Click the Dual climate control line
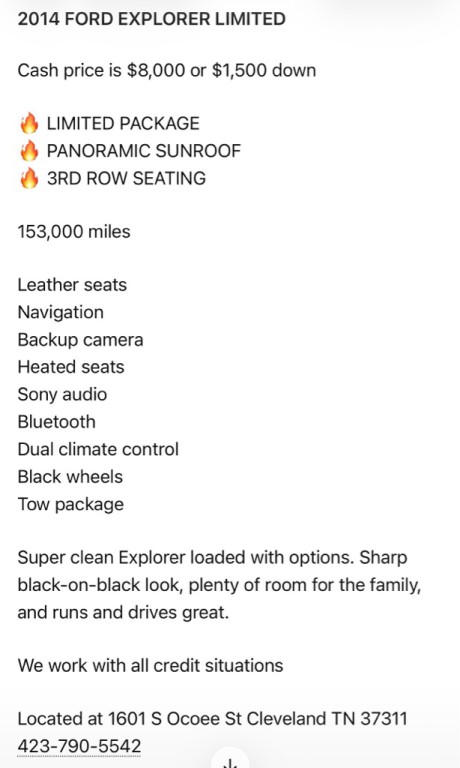 [98, 450]
